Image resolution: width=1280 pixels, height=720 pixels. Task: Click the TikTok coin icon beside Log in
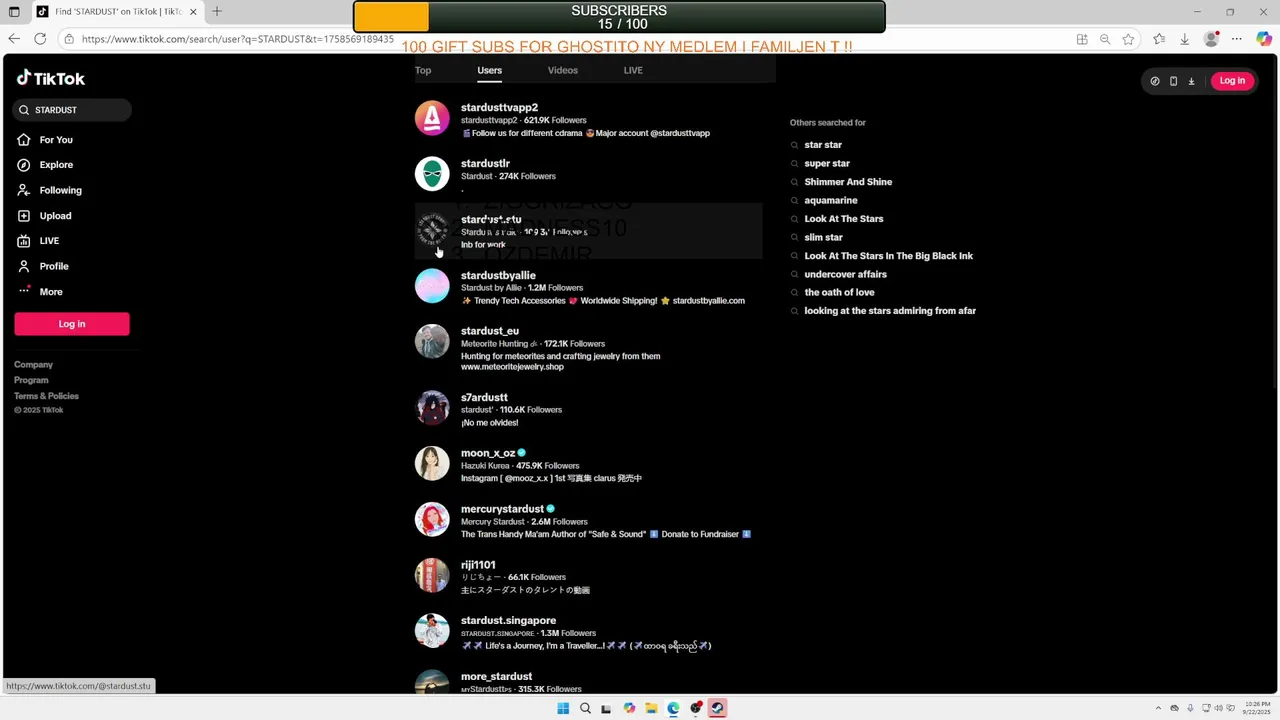[1155, 81]
